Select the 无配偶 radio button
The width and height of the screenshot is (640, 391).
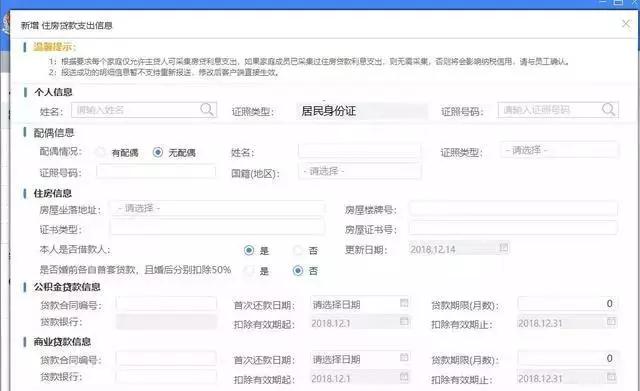pos(158,152)
